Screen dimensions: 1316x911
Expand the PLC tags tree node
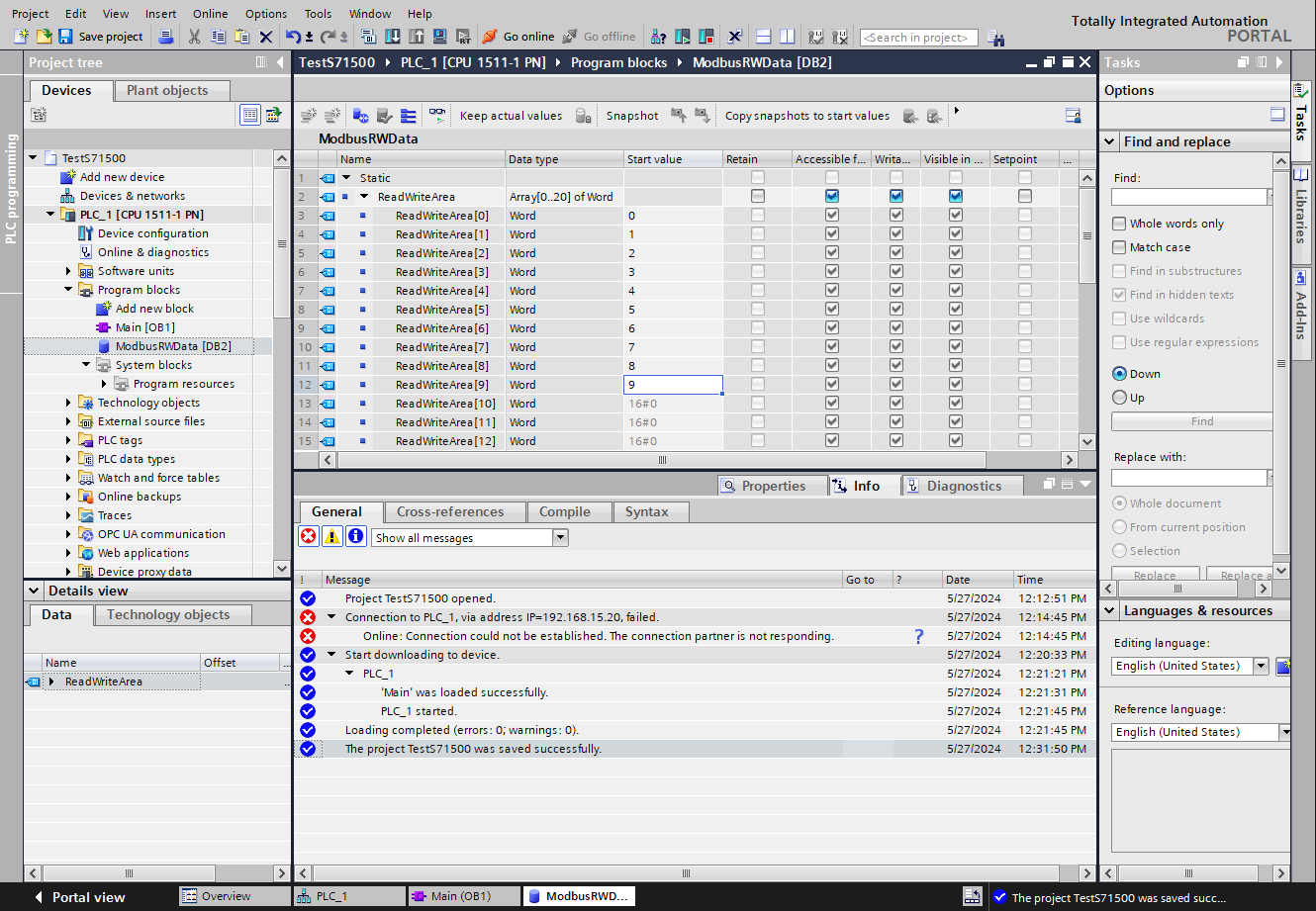pyautogui.click(x=68, y=440)
